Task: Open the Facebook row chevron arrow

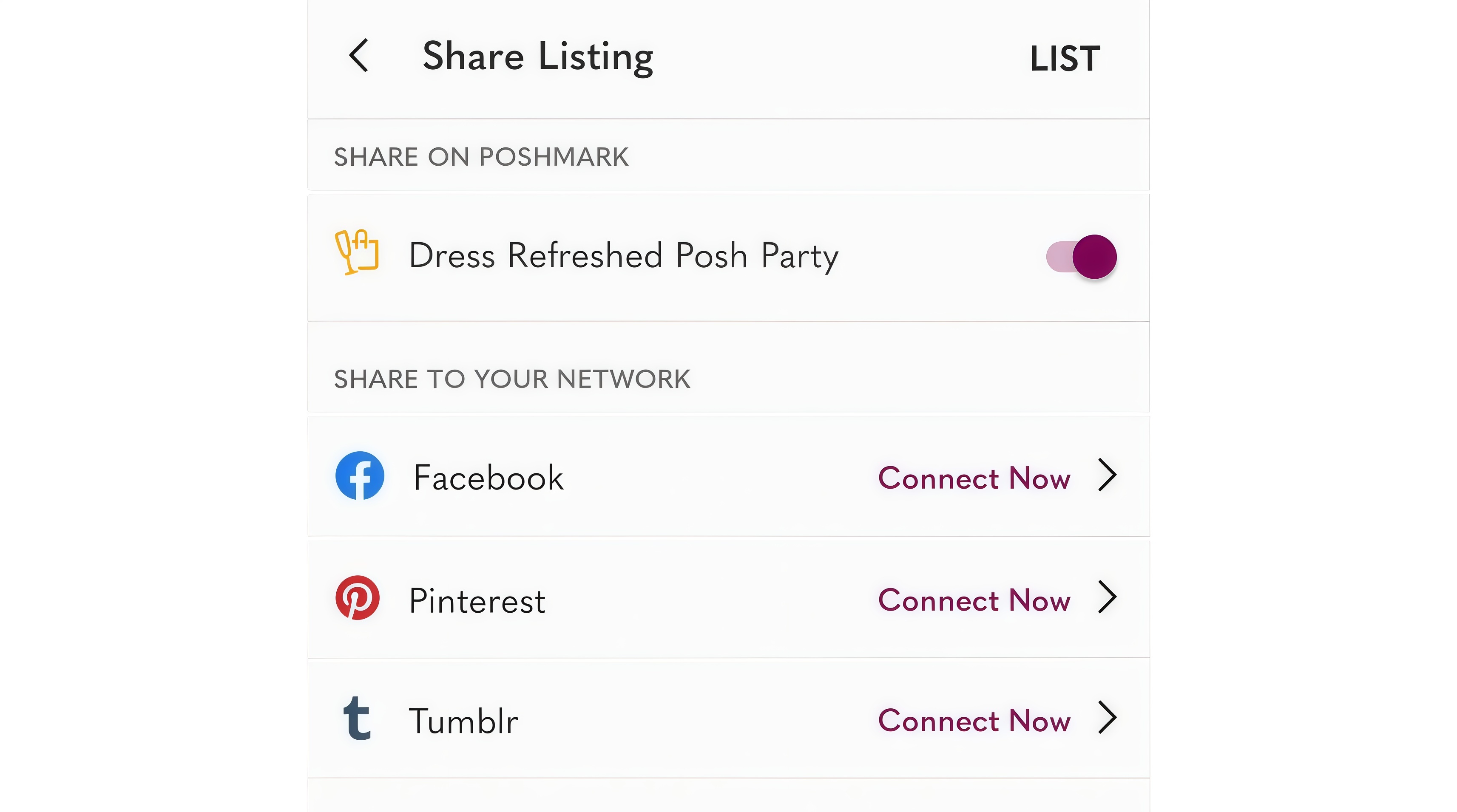Action: pyautogui.click(x=1108, y=475)
